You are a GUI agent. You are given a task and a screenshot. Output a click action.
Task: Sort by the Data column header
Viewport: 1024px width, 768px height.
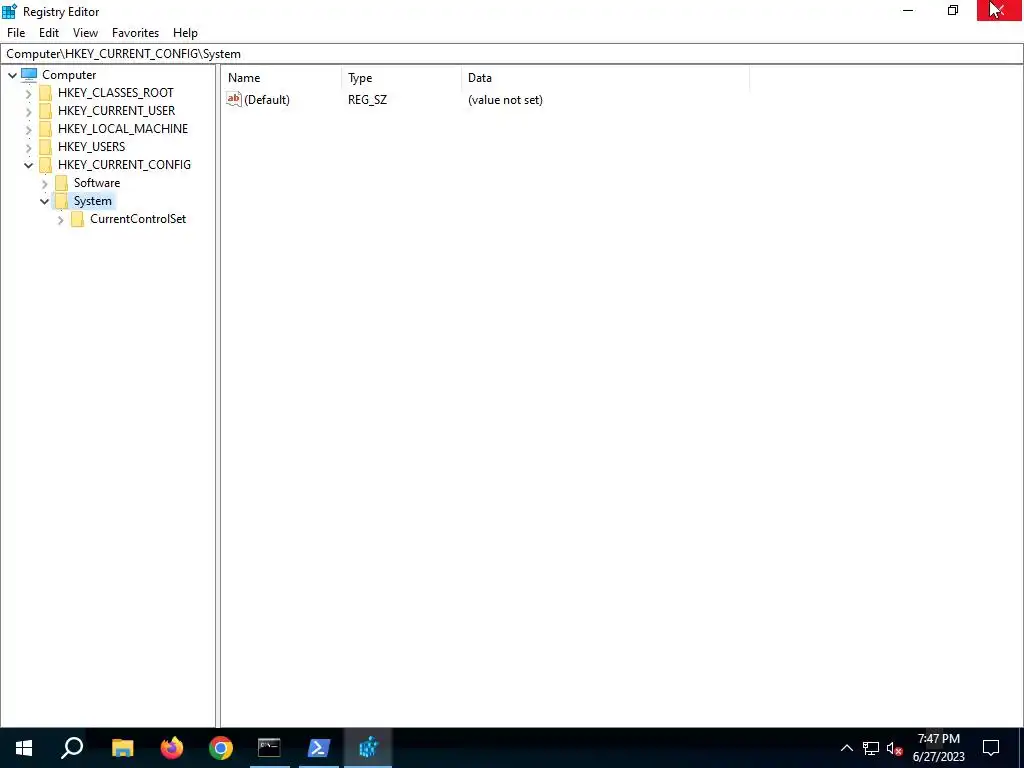click(605, 78)
